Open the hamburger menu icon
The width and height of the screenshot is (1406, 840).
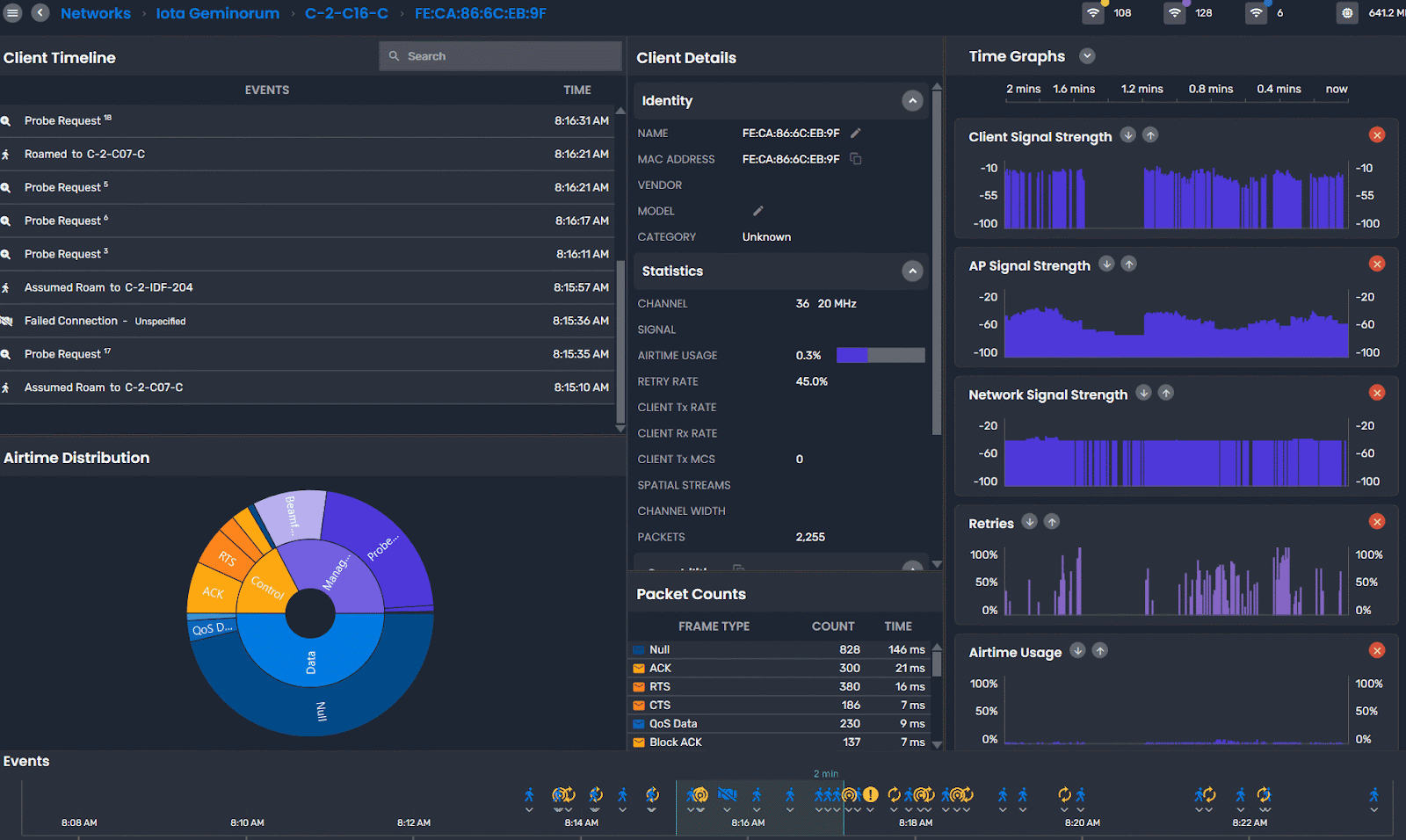pos(12,13)
